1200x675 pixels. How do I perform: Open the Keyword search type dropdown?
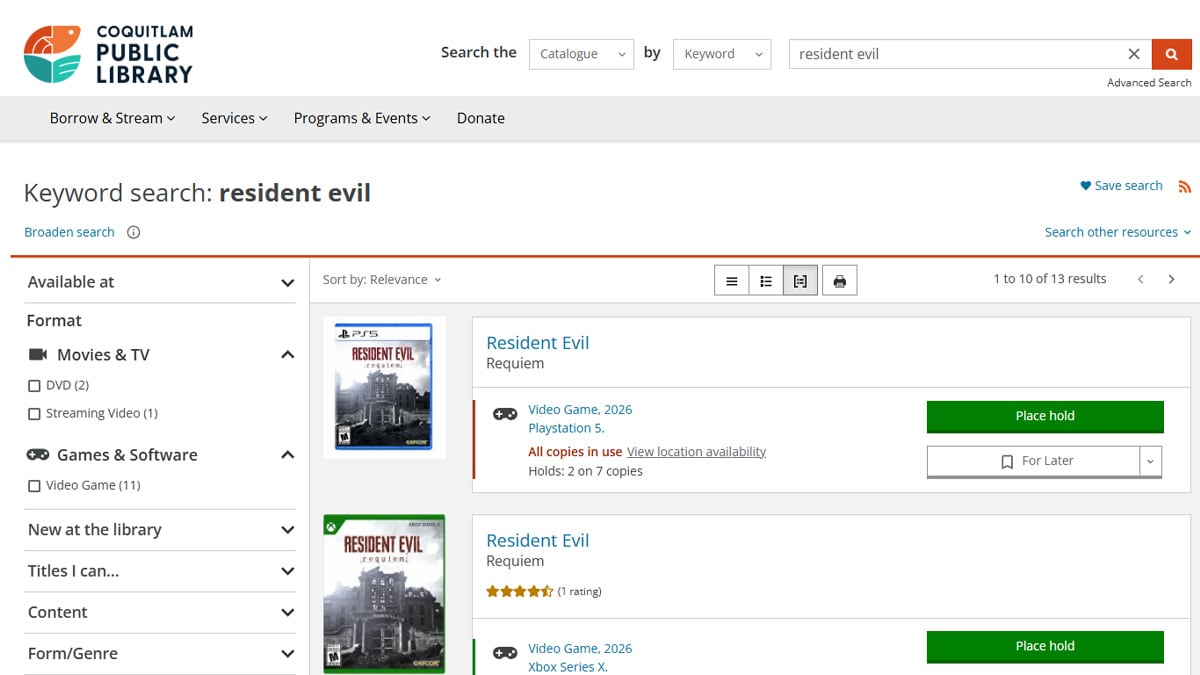pyautogui.click(x=722, y=54)
